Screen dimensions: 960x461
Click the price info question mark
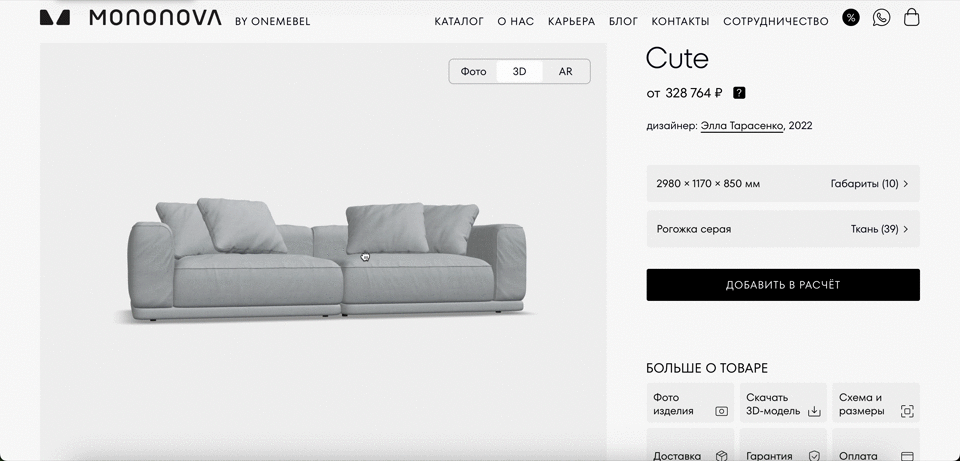[x=739, y=93]
